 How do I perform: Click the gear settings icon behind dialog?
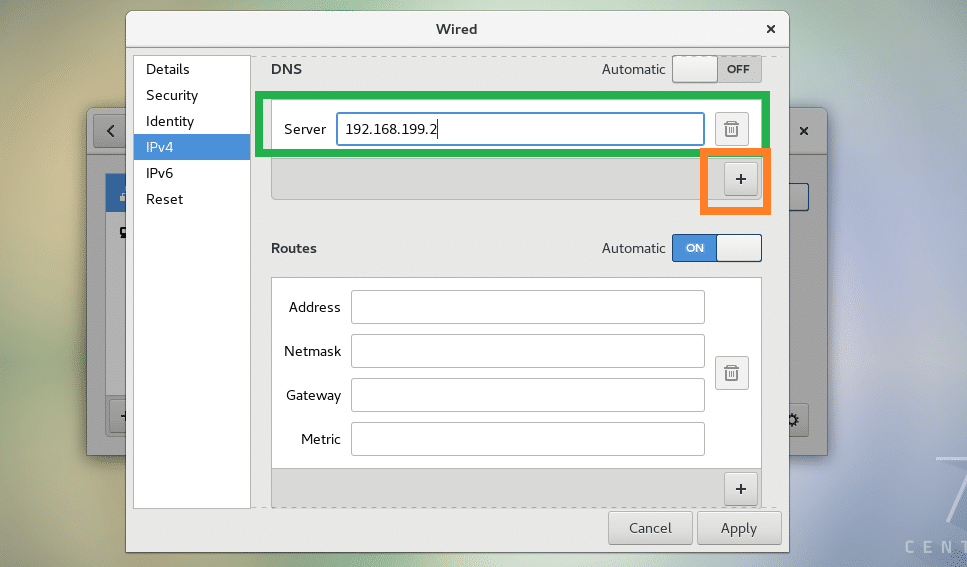pos(794,420)
